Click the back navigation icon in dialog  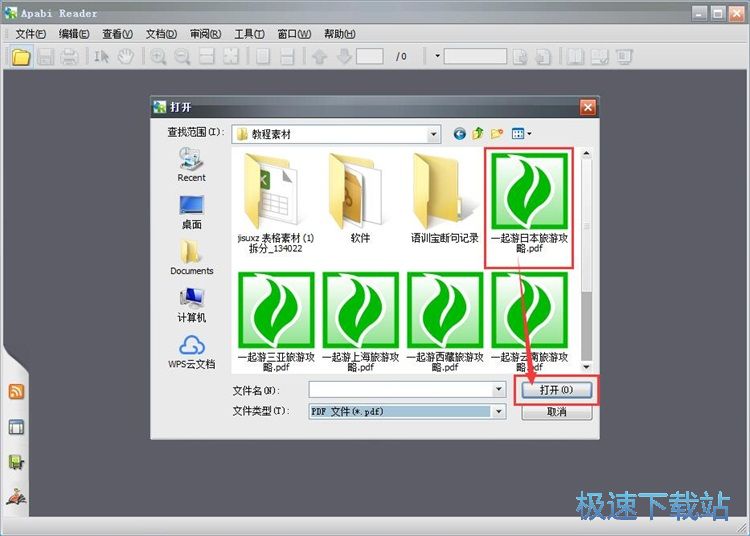click(x=460, y=134)
